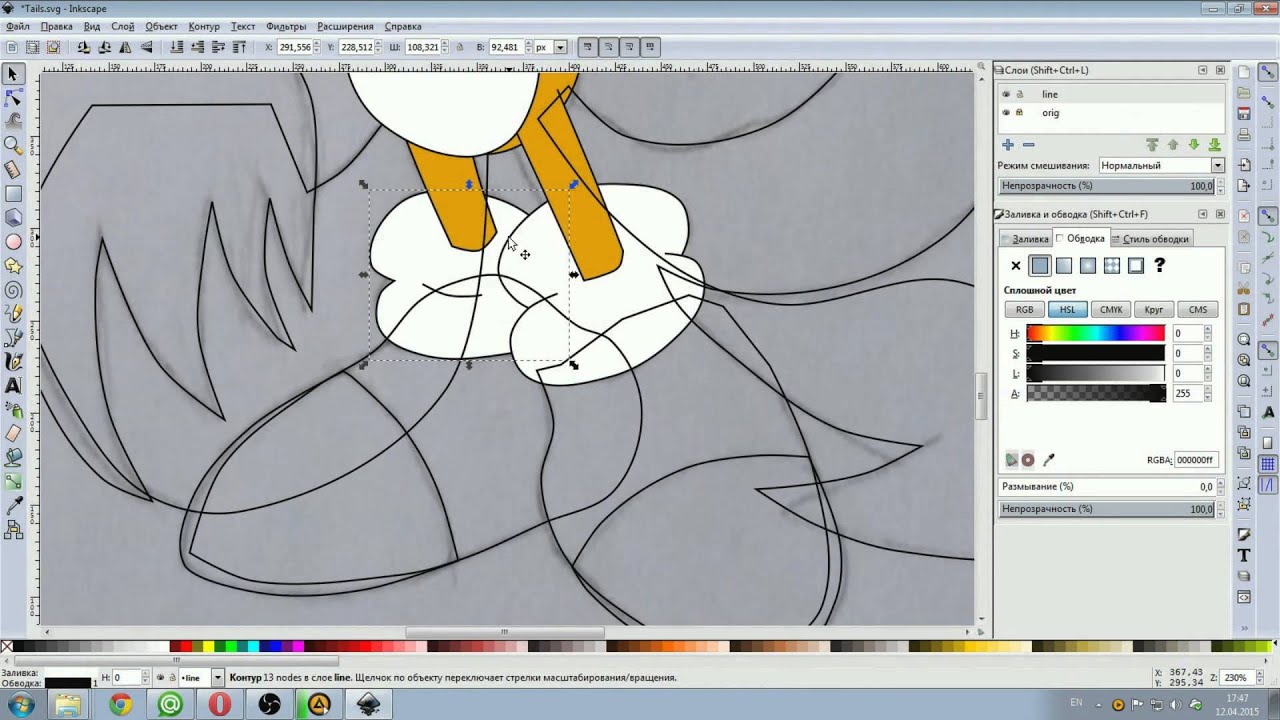
Task: Open Контур menu
Action: point(204,26)
